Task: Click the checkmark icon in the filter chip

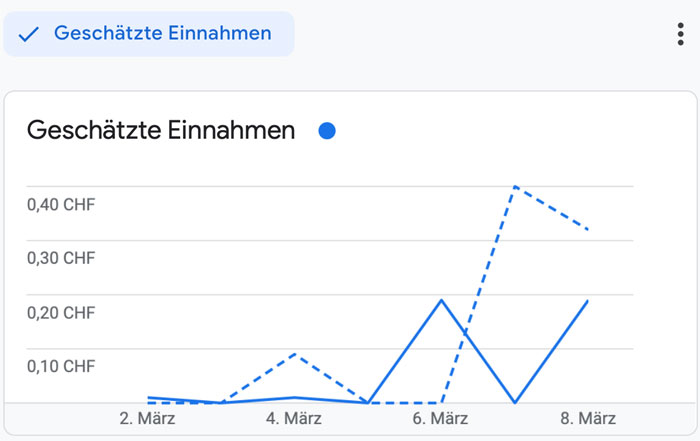Action: pyautogui.click(x=29, y=34)
